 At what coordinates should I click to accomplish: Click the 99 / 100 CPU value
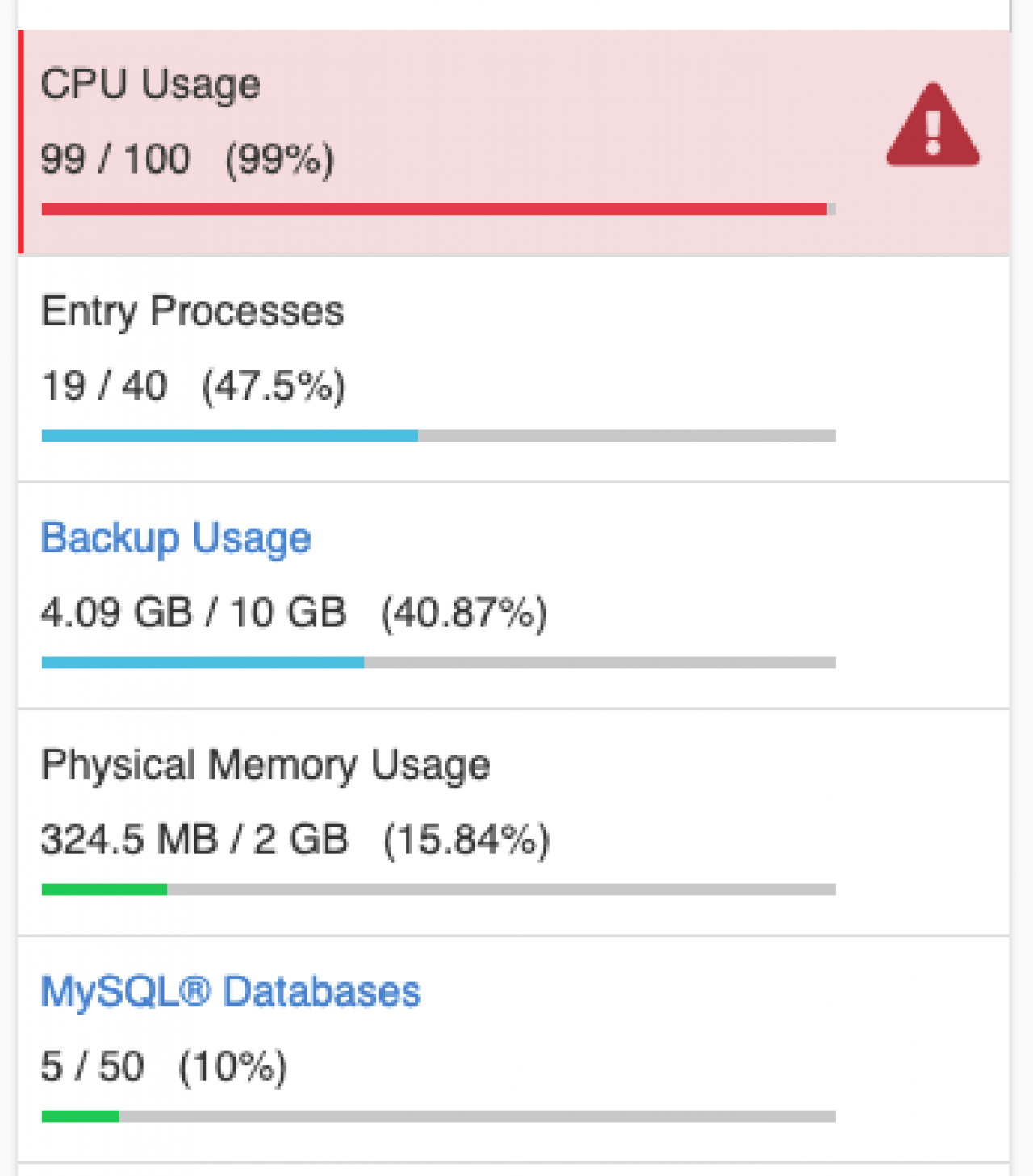pyautogui.click(x=115, y=159)
